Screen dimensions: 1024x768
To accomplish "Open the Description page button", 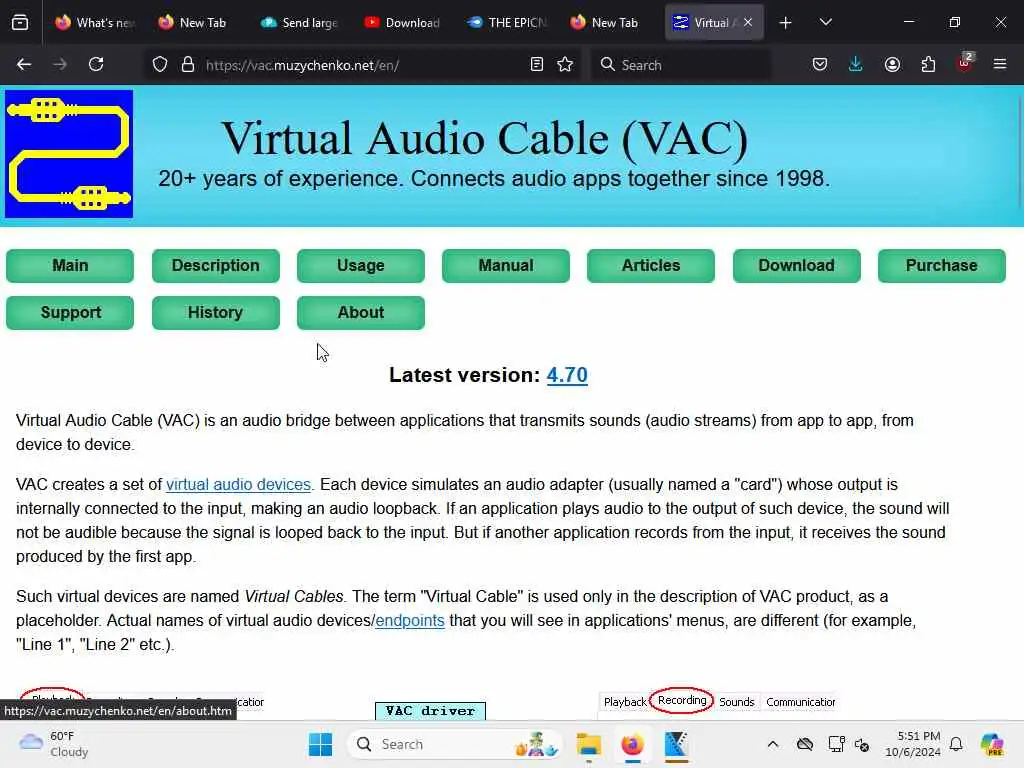I will pyautogui.click(x=216, y=266).
